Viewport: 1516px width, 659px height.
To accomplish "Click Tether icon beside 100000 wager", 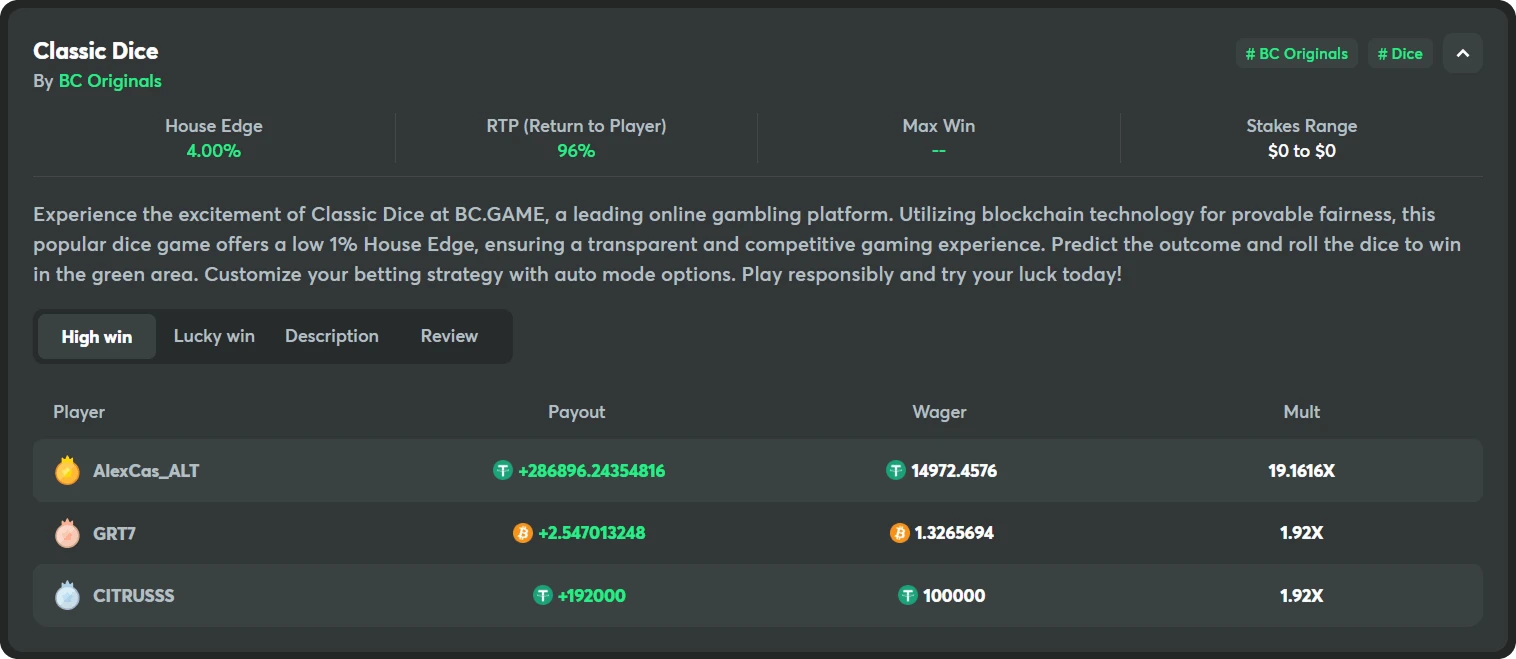I will [x=908, y=595].
